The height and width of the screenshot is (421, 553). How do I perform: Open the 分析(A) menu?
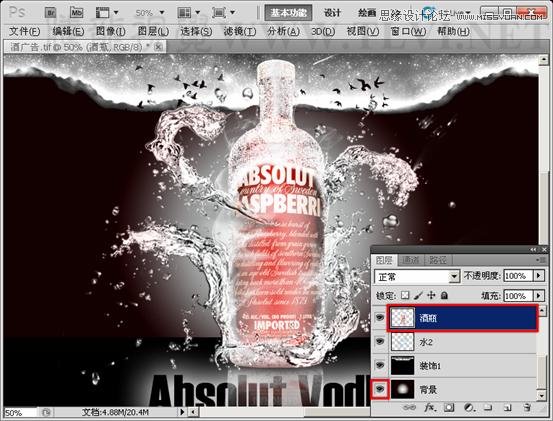(284, 31)
